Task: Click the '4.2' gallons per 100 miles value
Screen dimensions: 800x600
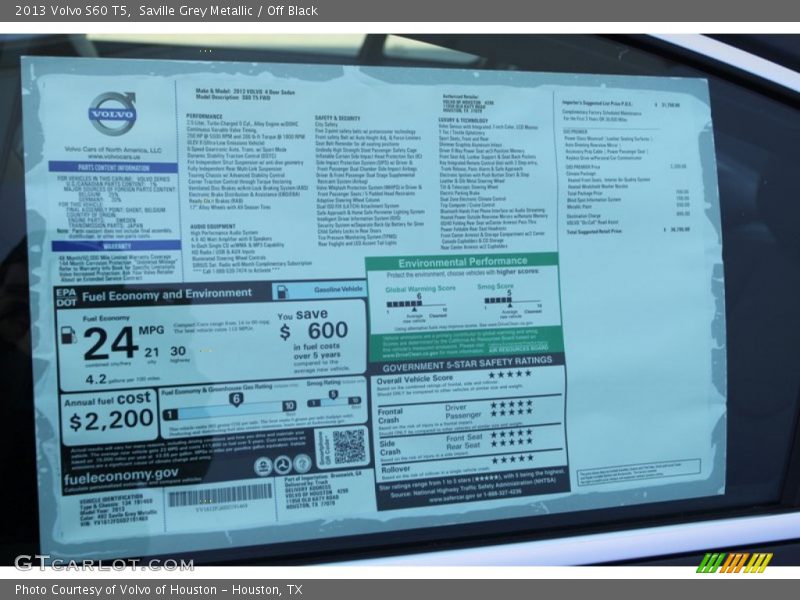Action: pyautogui.click(x=96, y=379)
